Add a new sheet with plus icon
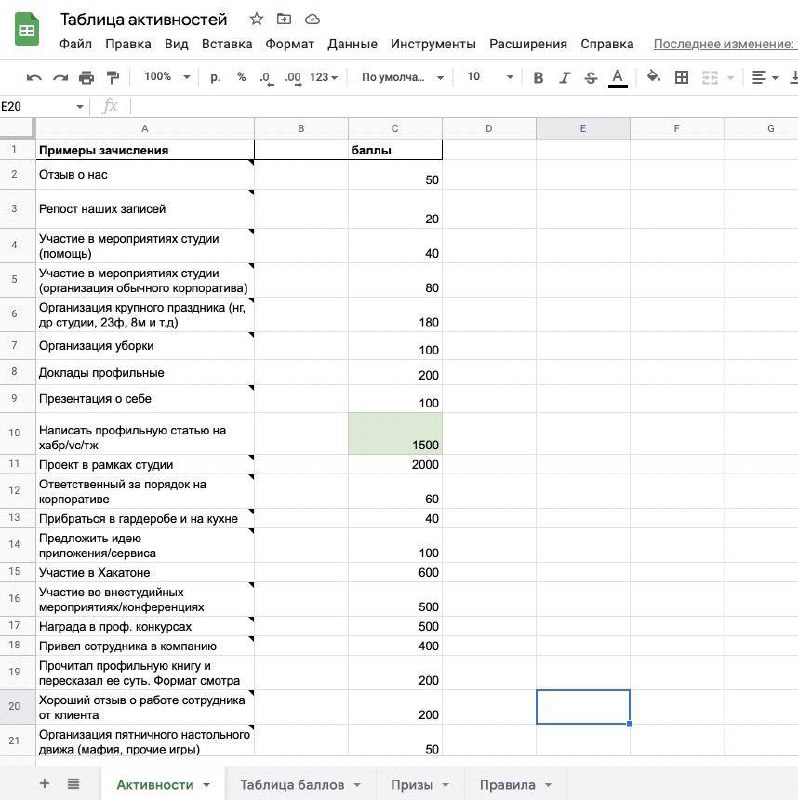798x800 pixels. (44, 784)
